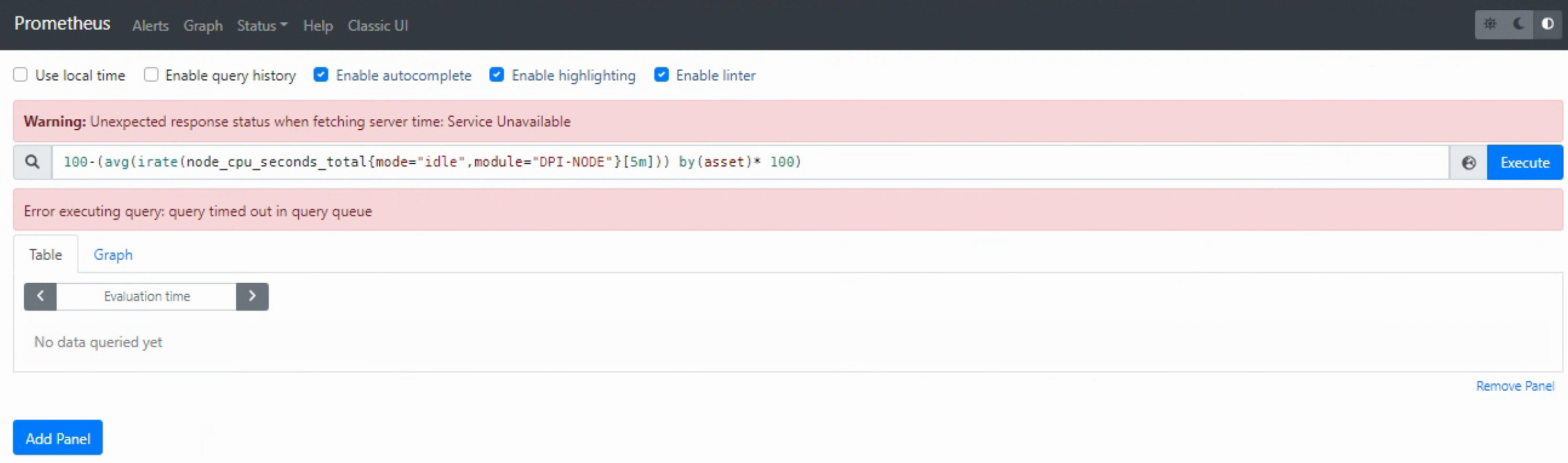Uncheck Enable highlighting option
This screenshot has width=1568, height=463.
pyautogui.click(x=497, y=75)
